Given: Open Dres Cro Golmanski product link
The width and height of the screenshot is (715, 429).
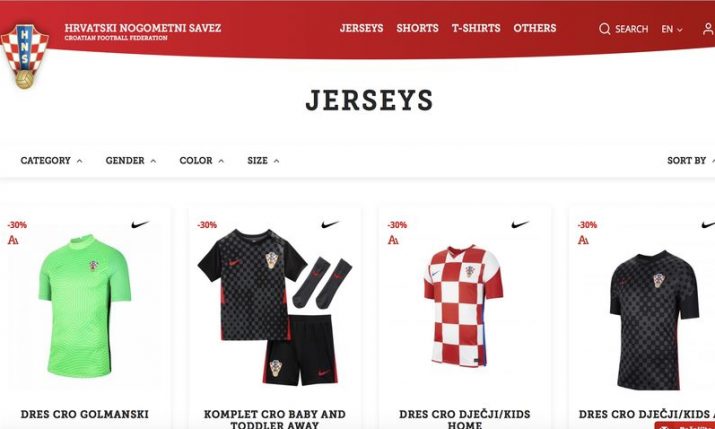Looking at the screenshot, I should [x=85, y=414].
